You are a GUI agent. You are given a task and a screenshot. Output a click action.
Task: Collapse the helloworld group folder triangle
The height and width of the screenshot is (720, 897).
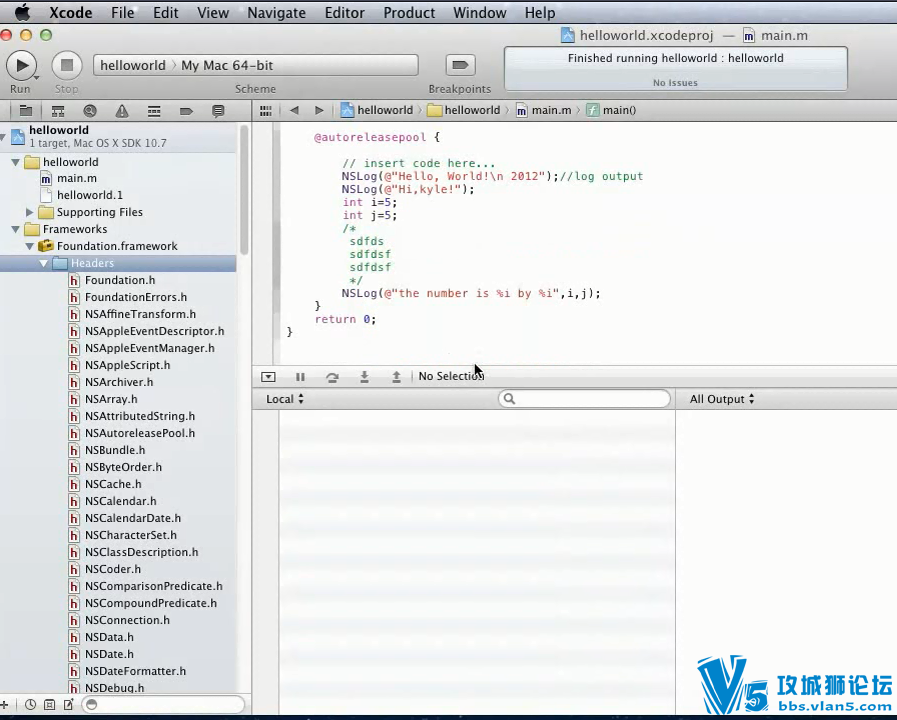tap(16, 162)
